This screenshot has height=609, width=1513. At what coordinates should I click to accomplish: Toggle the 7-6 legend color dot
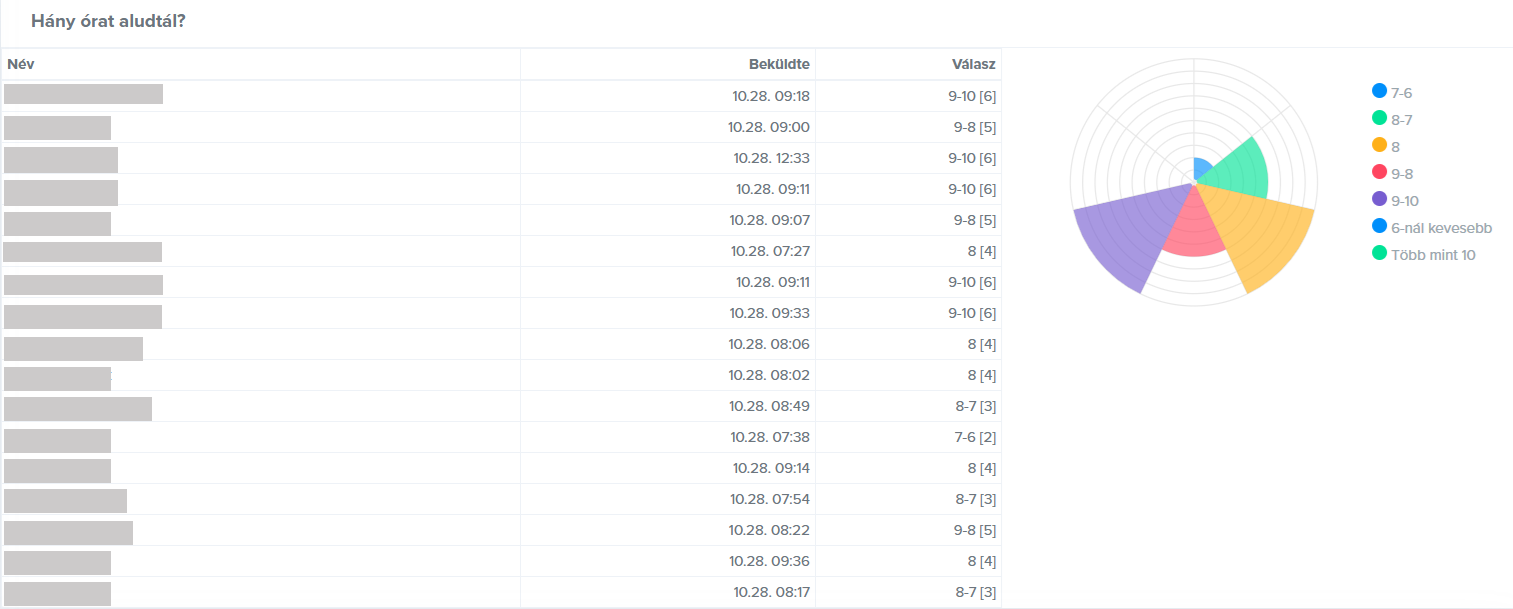(x=1380, y=92)
